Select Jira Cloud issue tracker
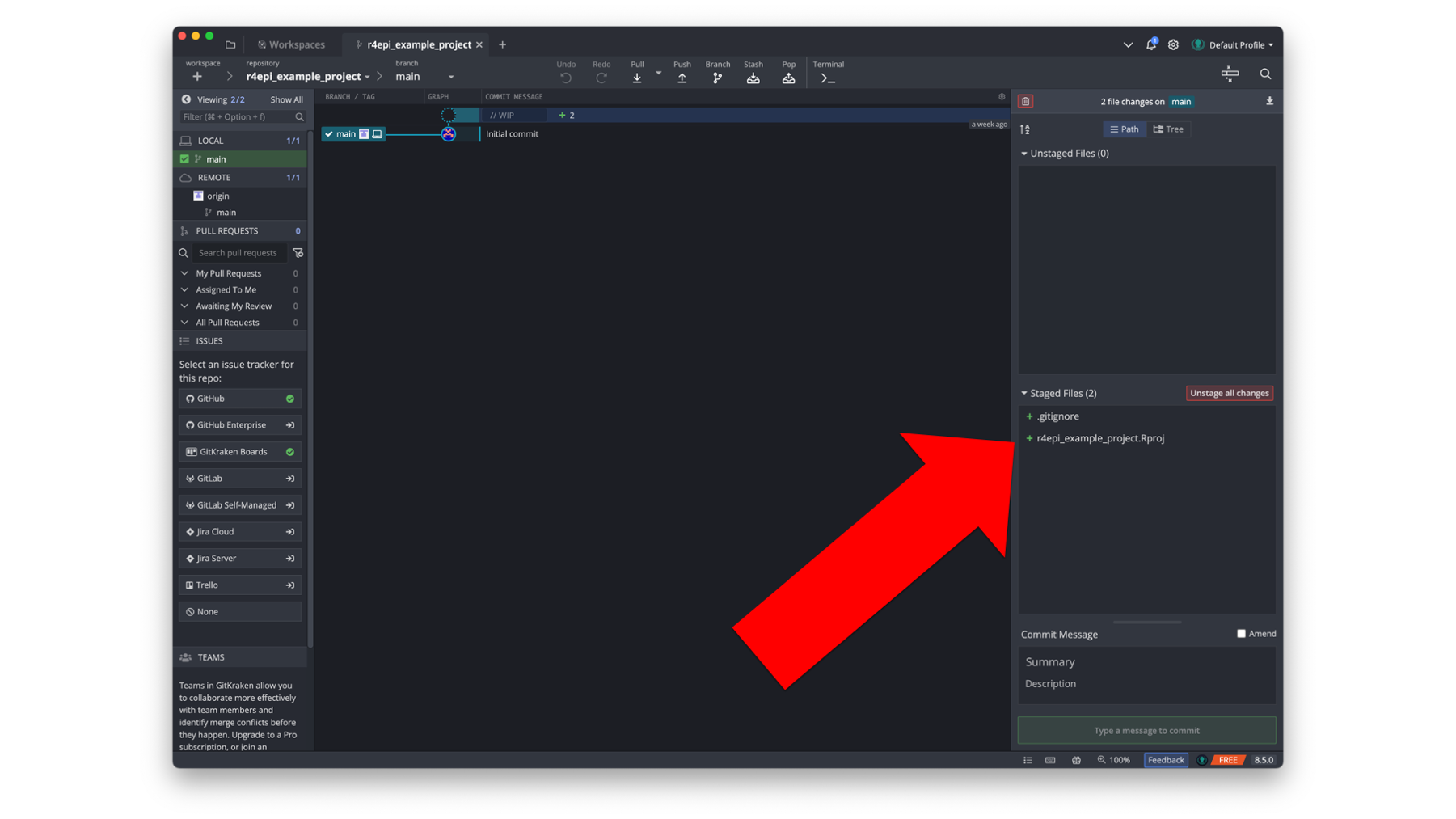This screenshot has width=1456, height=819. (x=240, y=532)
